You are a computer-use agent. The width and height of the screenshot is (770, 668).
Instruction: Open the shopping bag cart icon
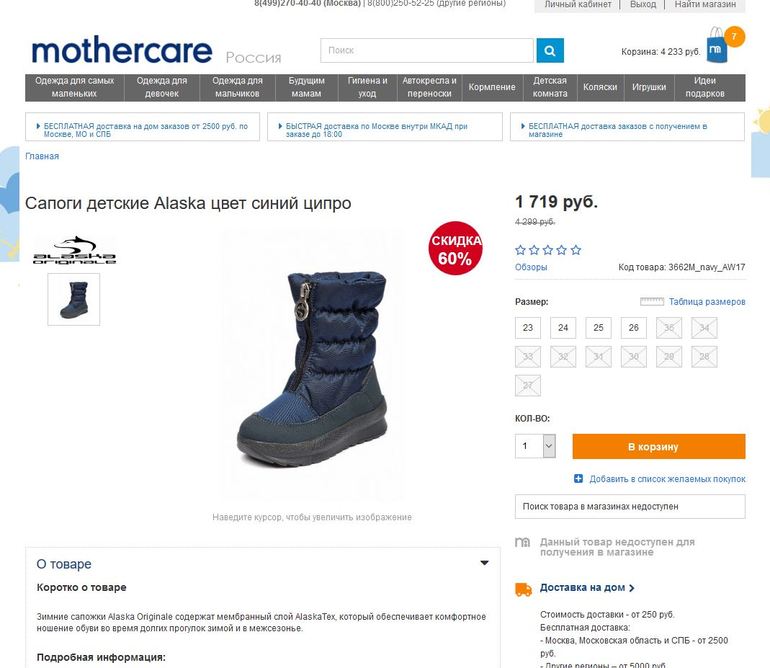pos(717,46)
